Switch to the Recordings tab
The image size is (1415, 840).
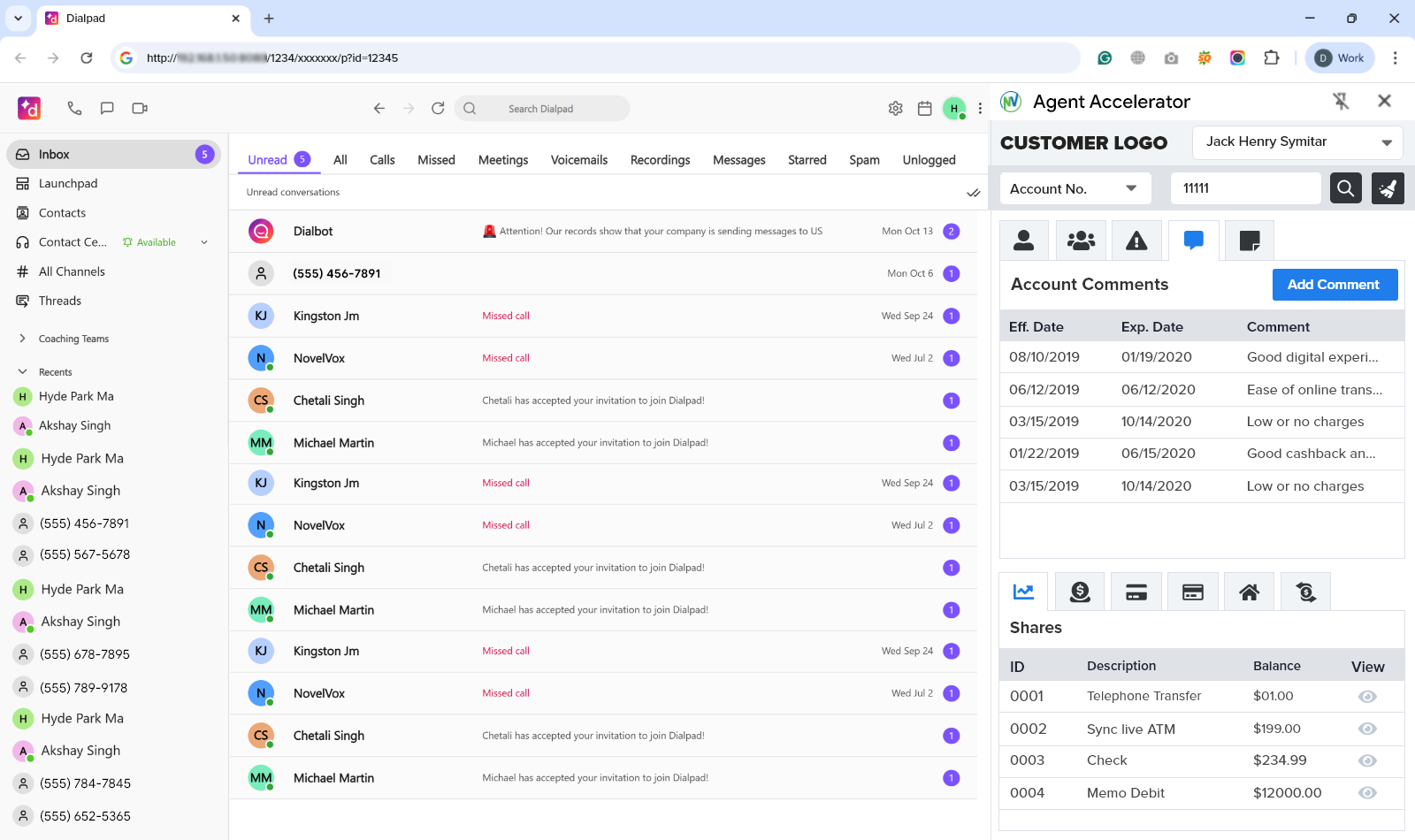(x=660, y=160)
